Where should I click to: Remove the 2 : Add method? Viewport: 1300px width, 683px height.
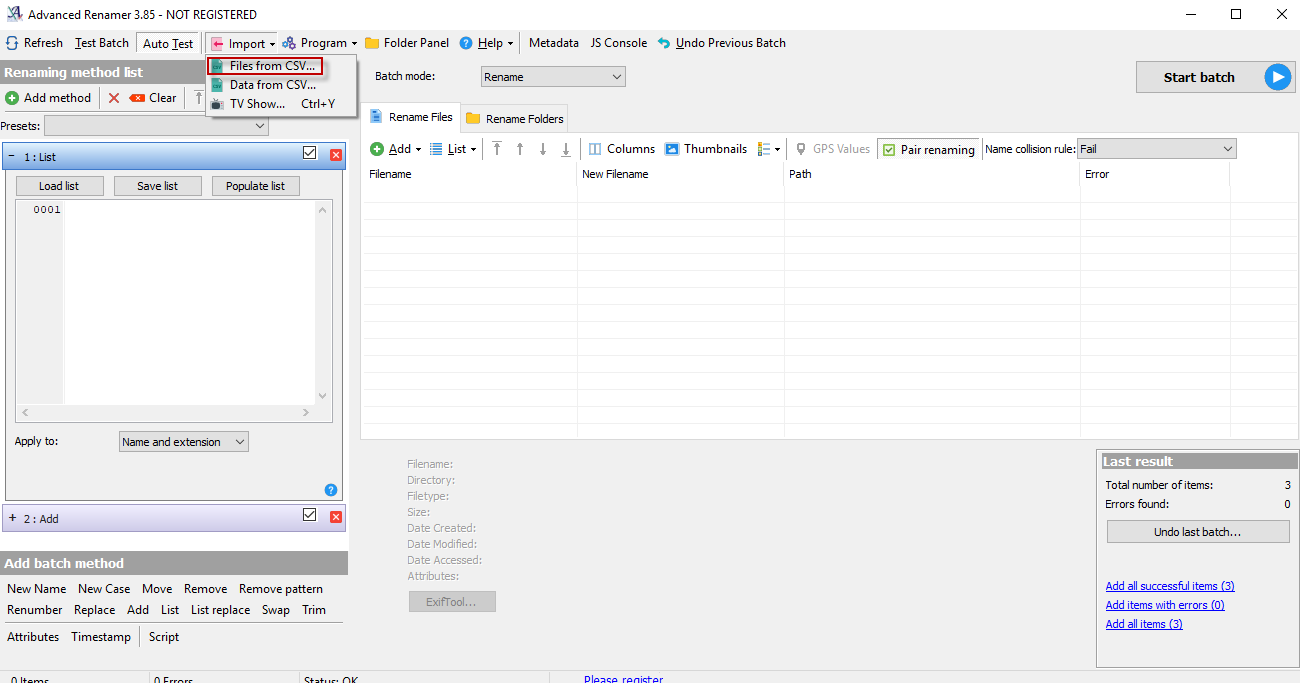336,517
